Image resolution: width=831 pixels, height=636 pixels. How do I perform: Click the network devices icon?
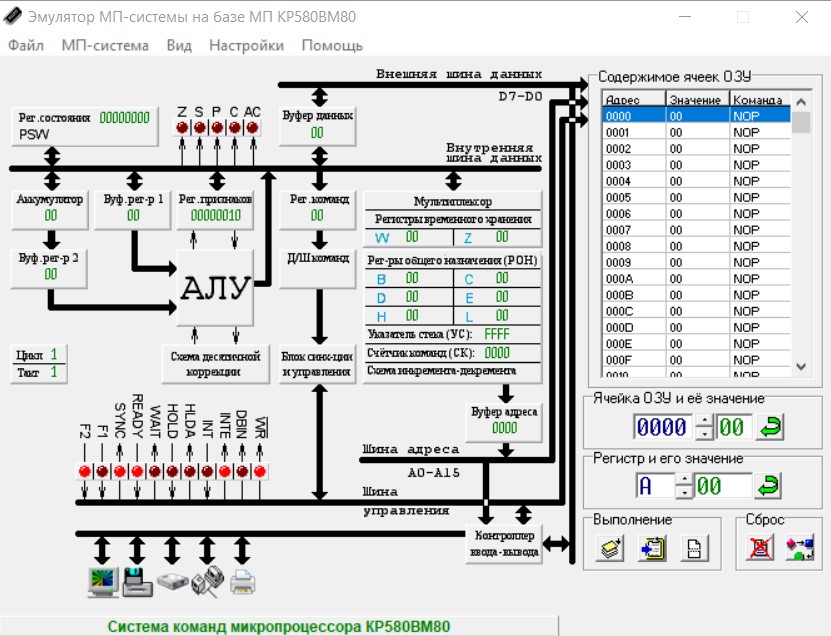point(208,582)
